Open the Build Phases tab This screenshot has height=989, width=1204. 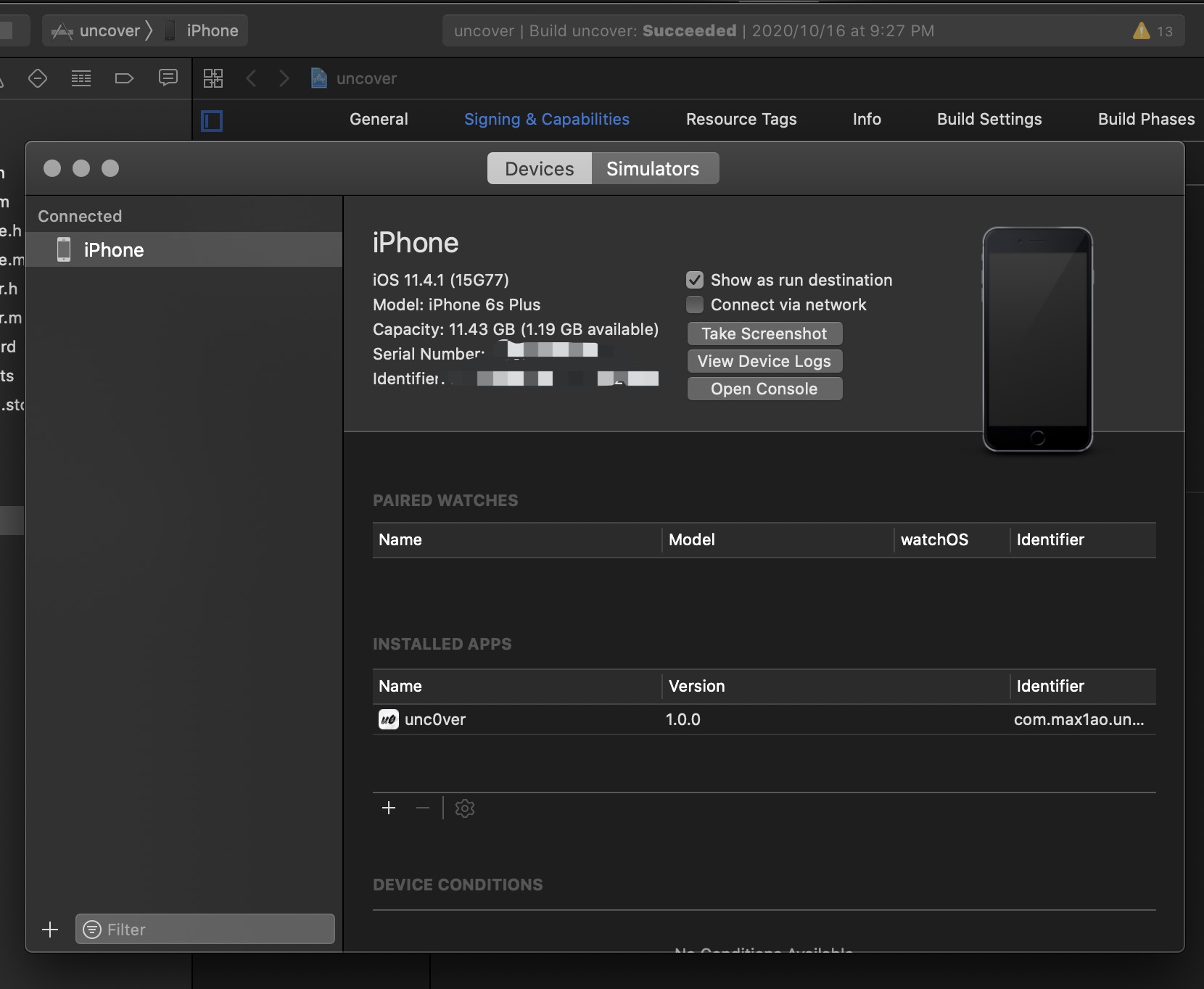click(1146, 119)
